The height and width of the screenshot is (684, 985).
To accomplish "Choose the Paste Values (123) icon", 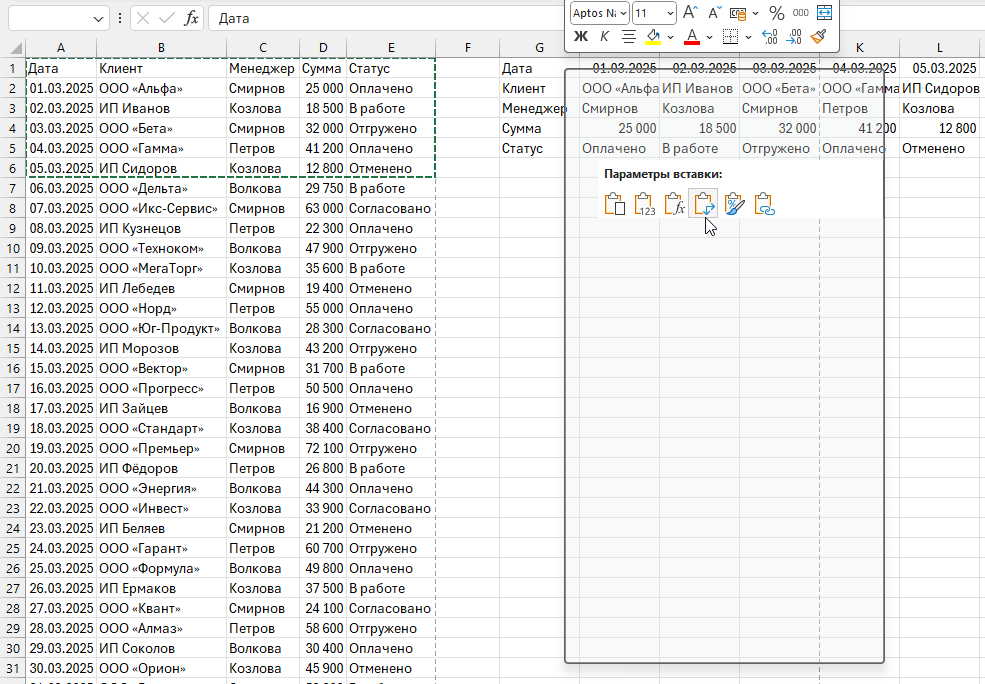I will (x=645, y=204).
